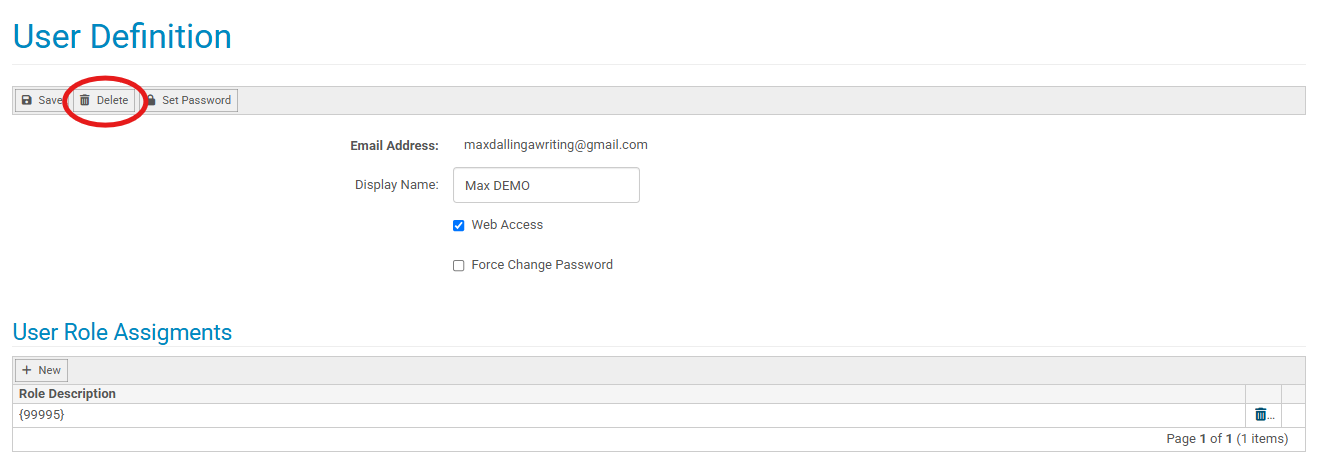Remove role {99995} using its trash icon
This screenshot has width=1320, height=462.
(1261, 414)
